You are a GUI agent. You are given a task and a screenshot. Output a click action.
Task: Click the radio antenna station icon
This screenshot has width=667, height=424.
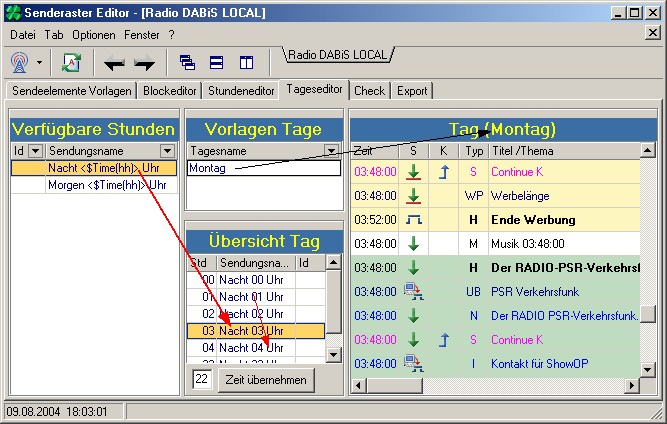tap(20, 62)
